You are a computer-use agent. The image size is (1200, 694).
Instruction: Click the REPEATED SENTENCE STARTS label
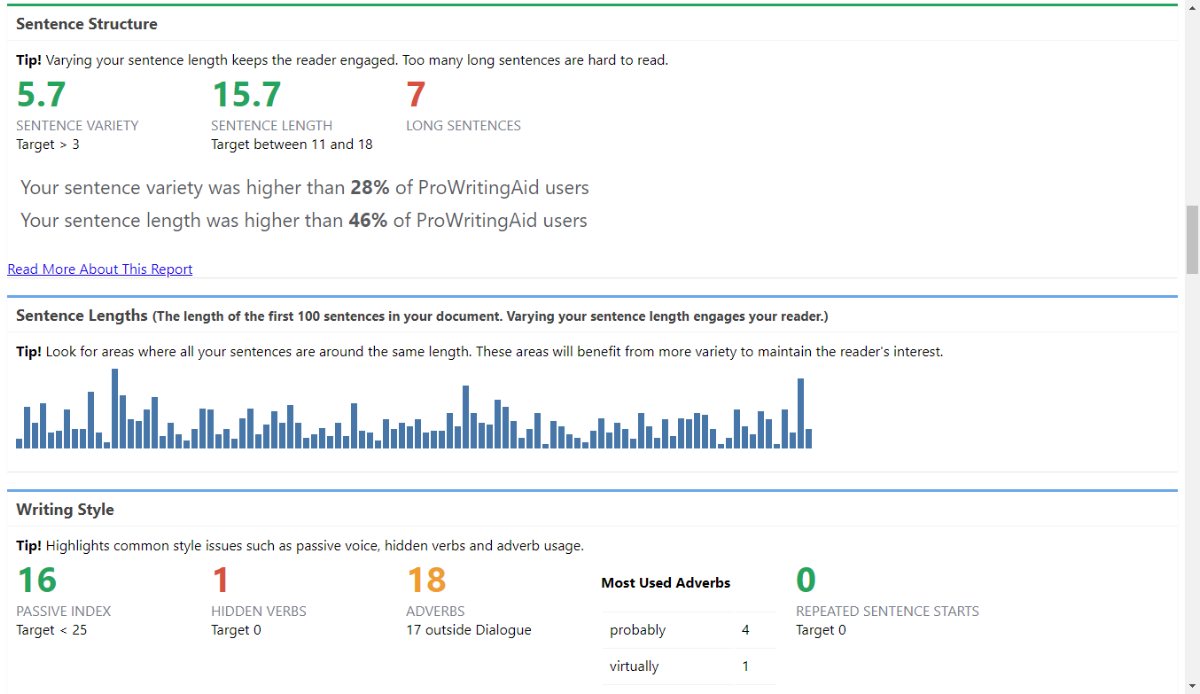tap(888, 611)
